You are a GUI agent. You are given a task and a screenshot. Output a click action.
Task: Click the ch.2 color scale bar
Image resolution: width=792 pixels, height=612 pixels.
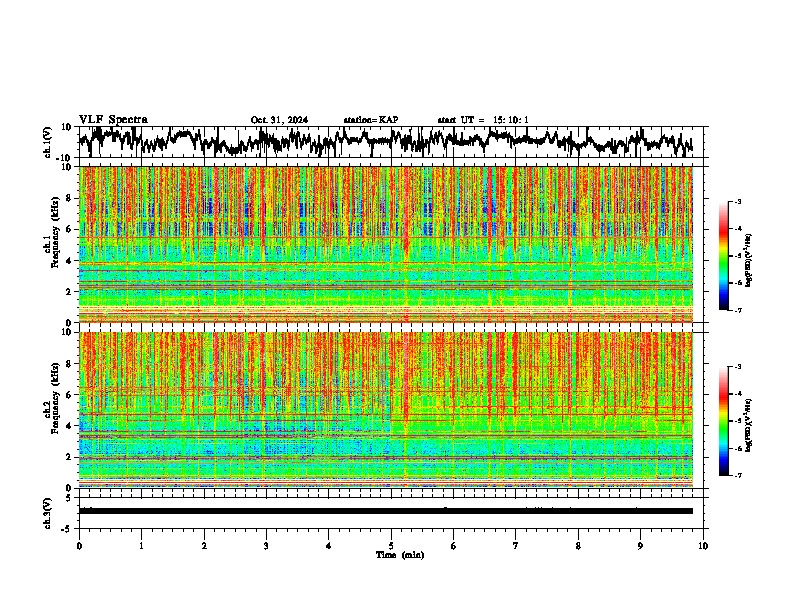point(723,421)
